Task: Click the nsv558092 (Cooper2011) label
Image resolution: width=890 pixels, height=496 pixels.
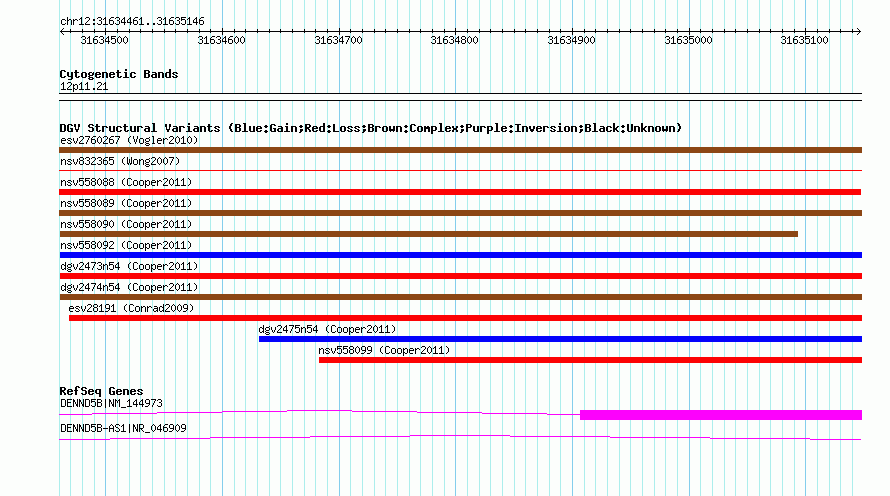Action: pyautogui.click(x=126, y=245)
